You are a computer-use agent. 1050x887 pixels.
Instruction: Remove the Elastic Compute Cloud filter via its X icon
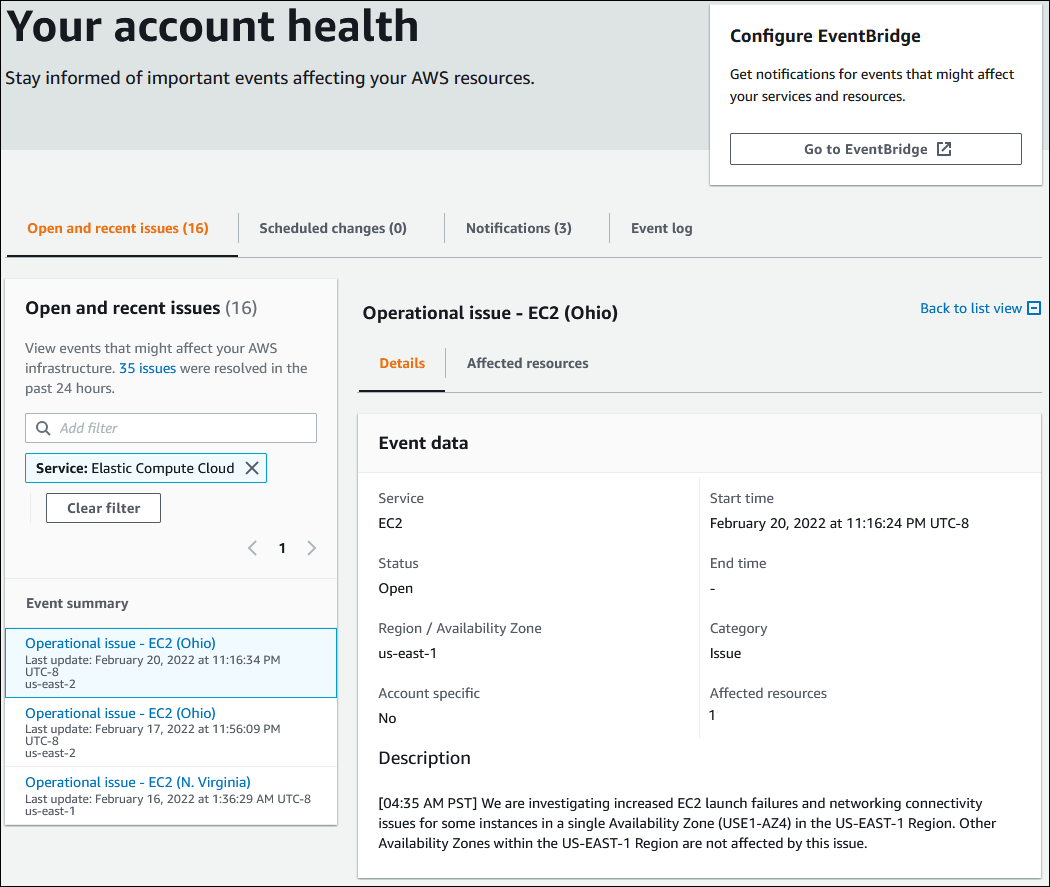(x=253, y=467)
